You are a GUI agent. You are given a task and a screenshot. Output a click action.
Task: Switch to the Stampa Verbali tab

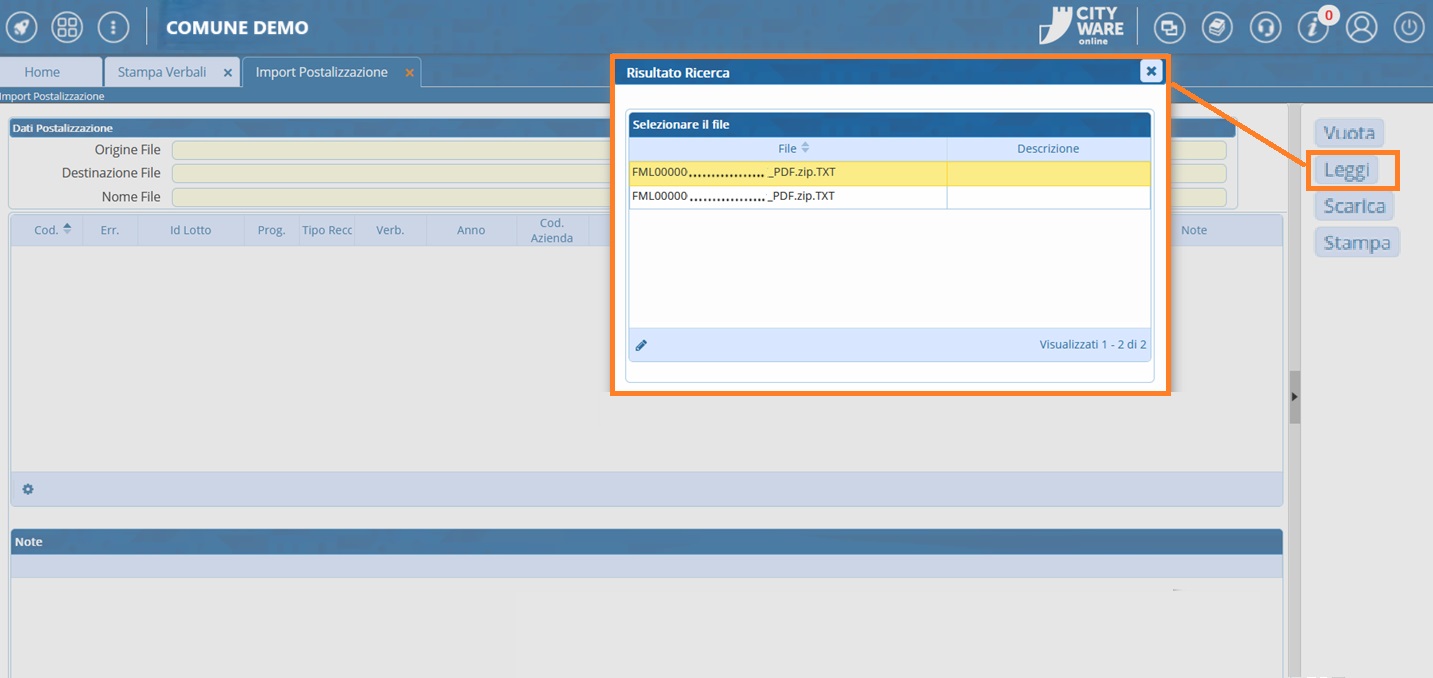click(x=162, y=72)
